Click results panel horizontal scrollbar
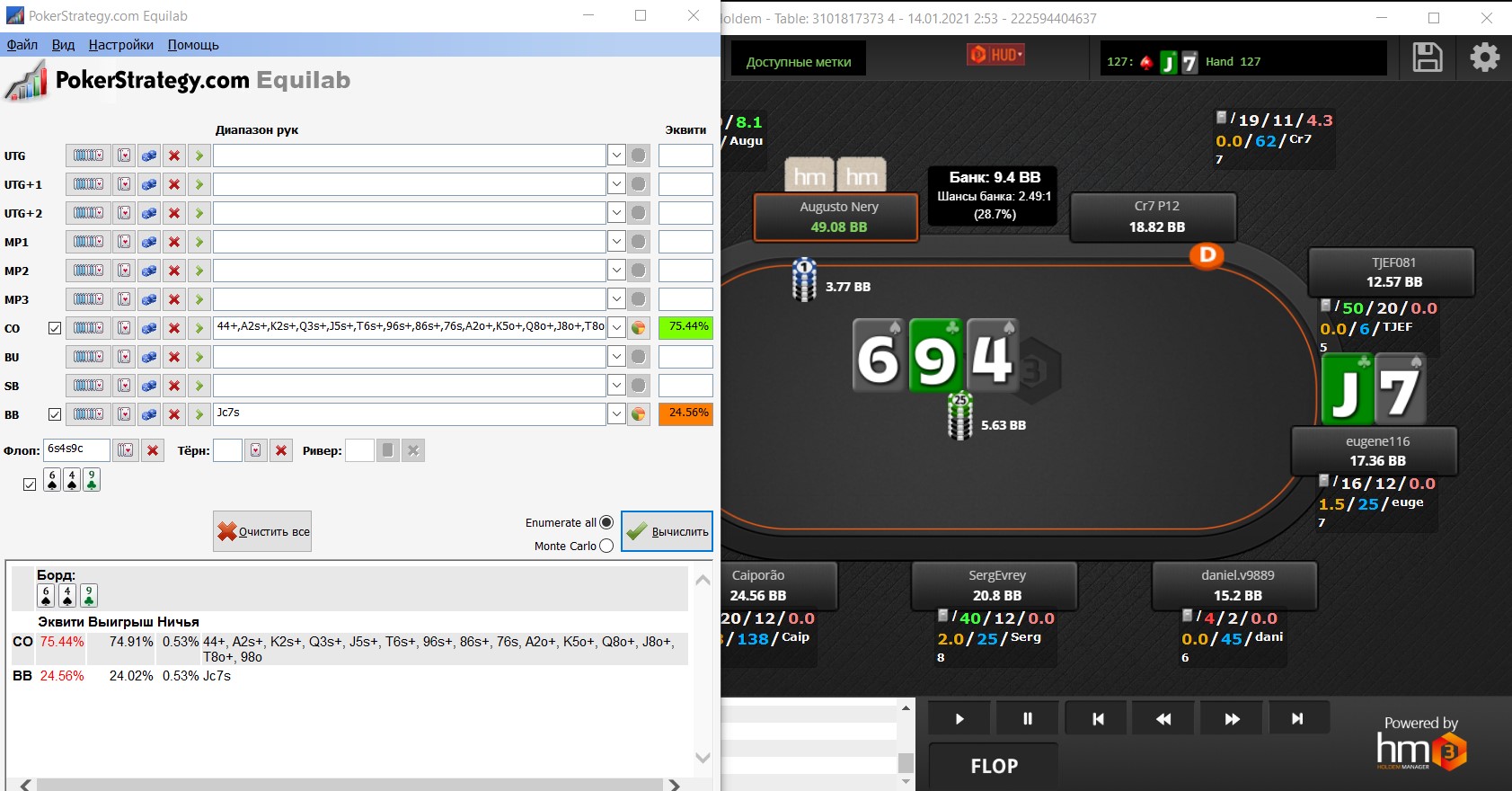 [350, 785]
